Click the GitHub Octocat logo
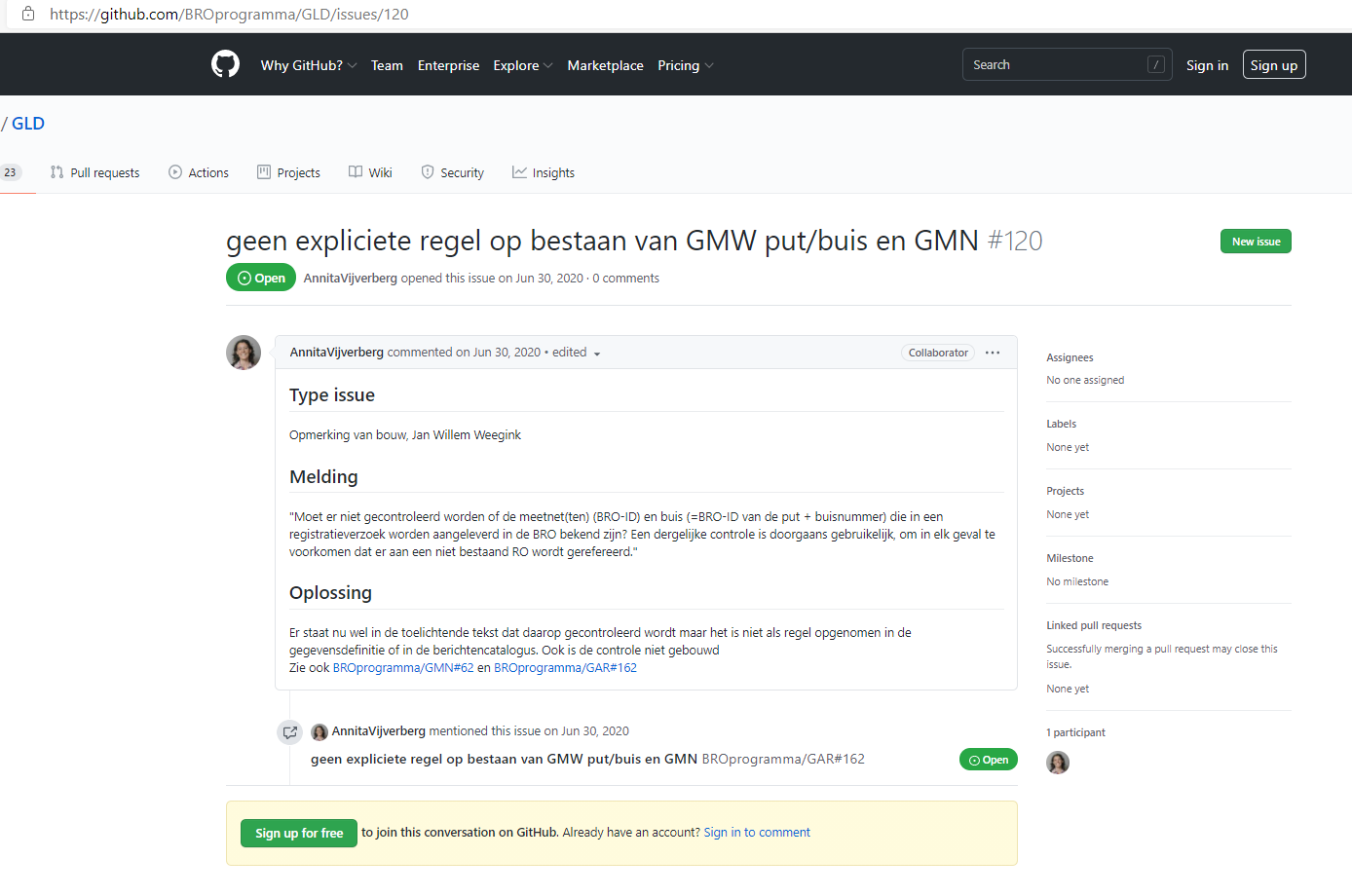Screen dimensions: 1352x896 [x=225, y=64]
